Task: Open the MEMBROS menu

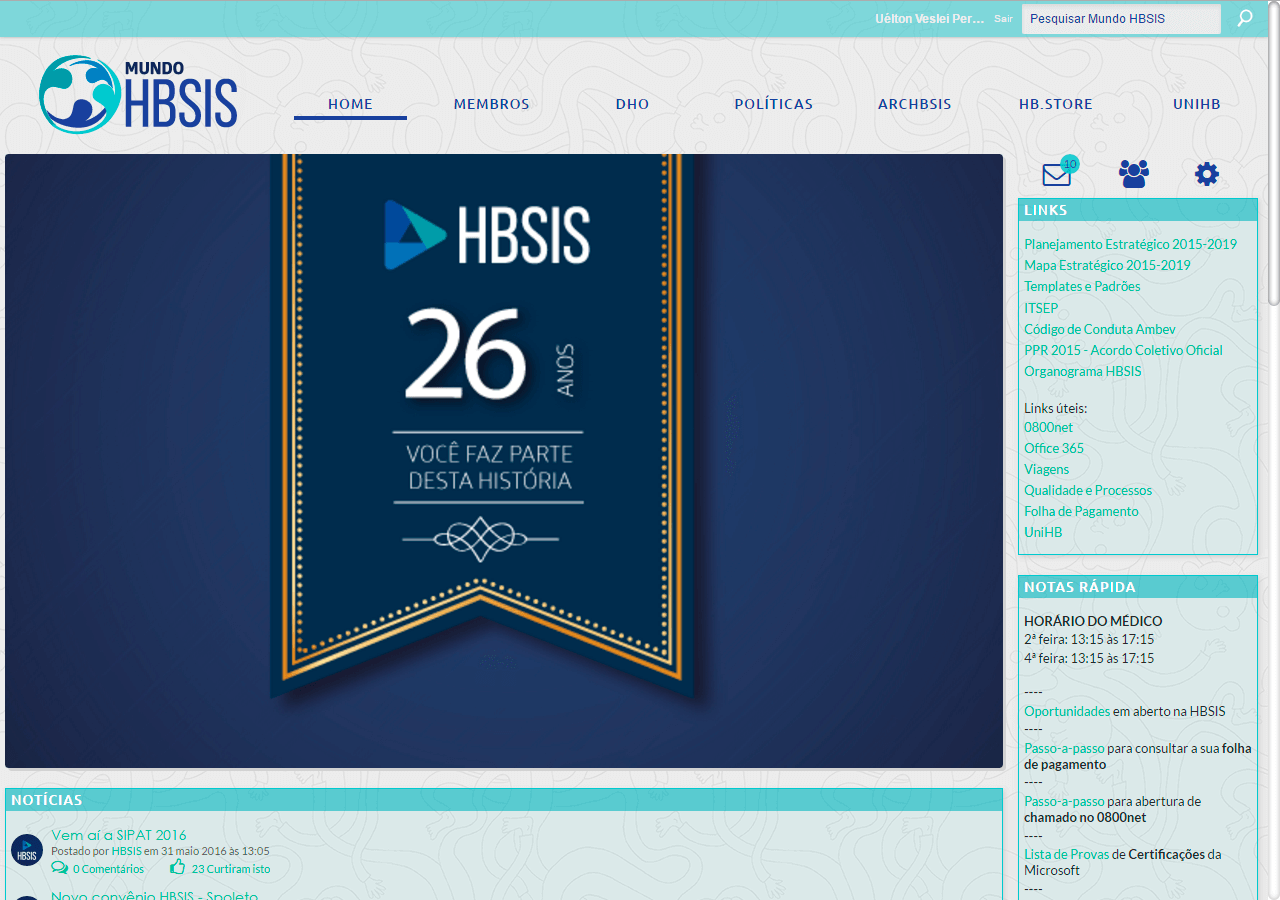Action: tap(491, 104)
